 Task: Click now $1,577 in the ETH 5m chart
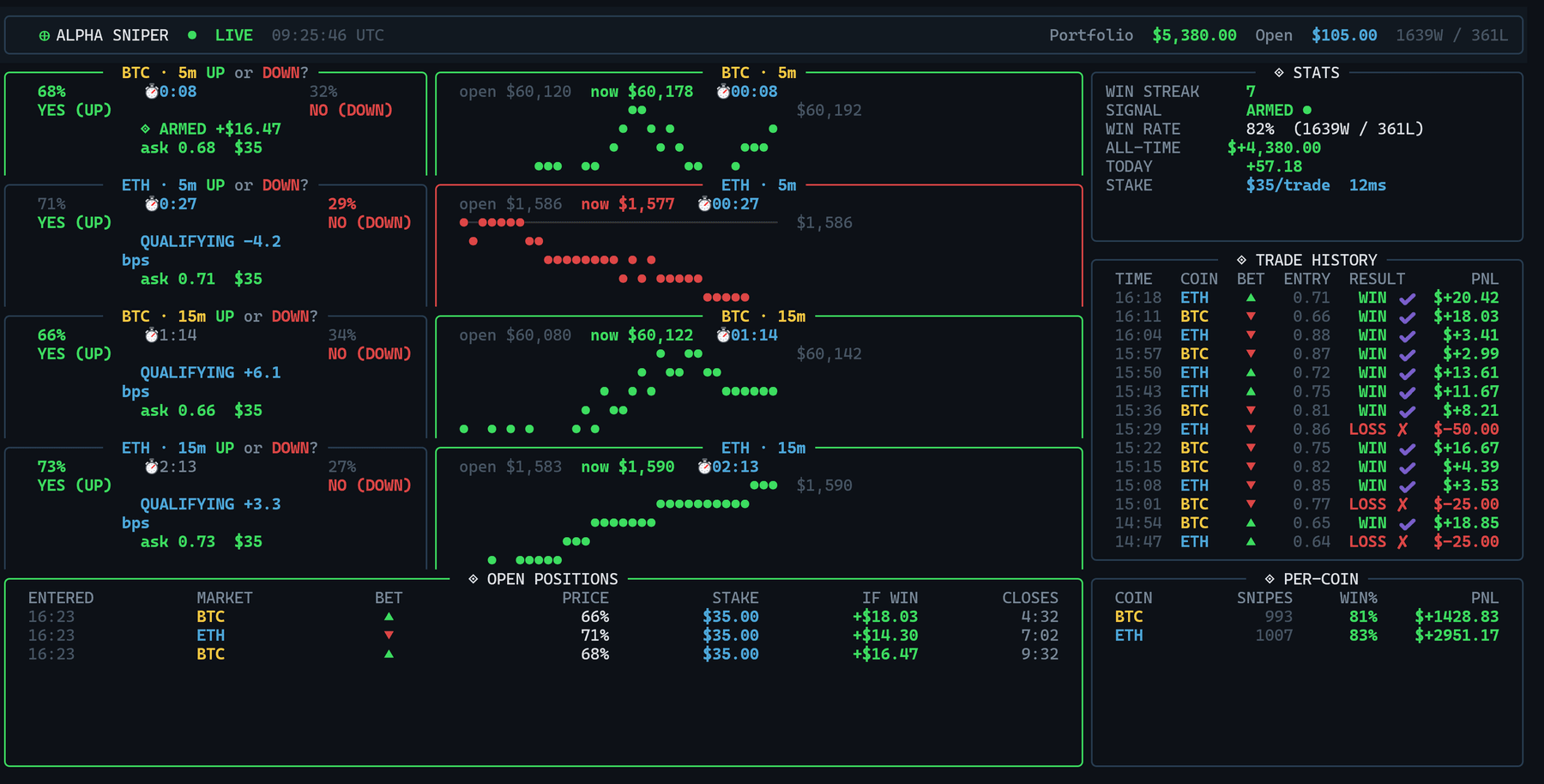pos(628,204)
